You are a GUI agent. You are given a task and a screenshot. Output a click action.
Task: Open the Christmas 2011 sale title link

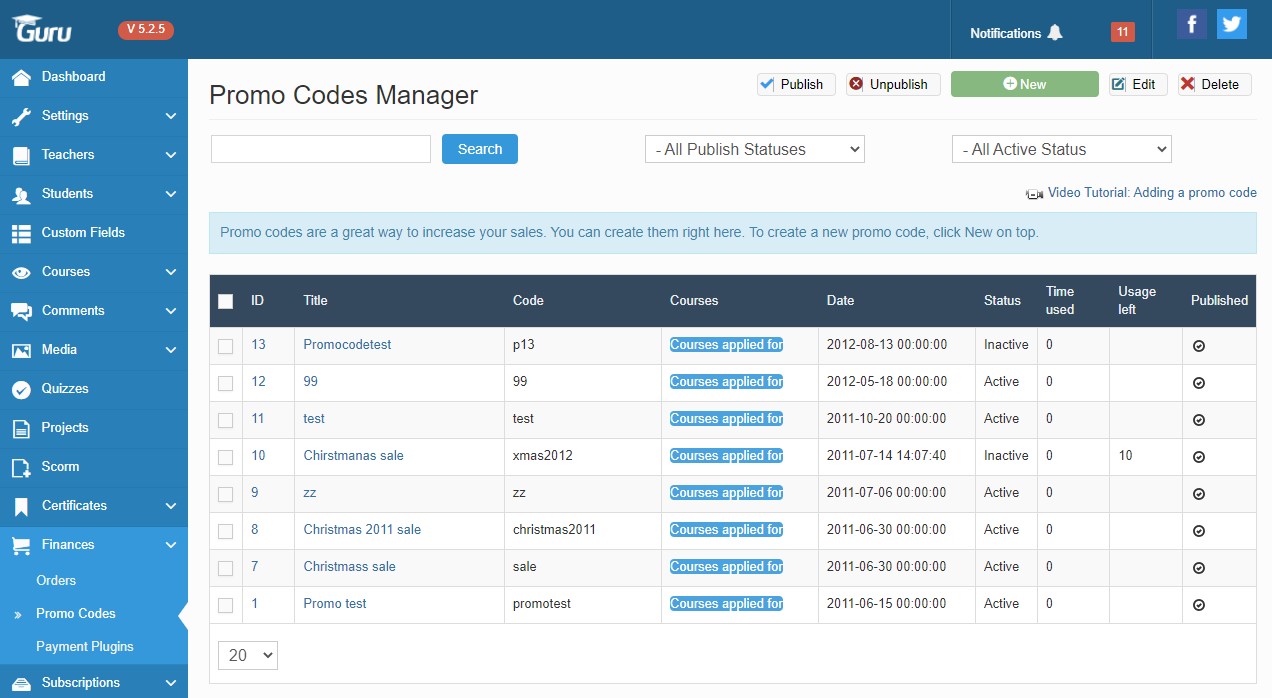point(362,530)
